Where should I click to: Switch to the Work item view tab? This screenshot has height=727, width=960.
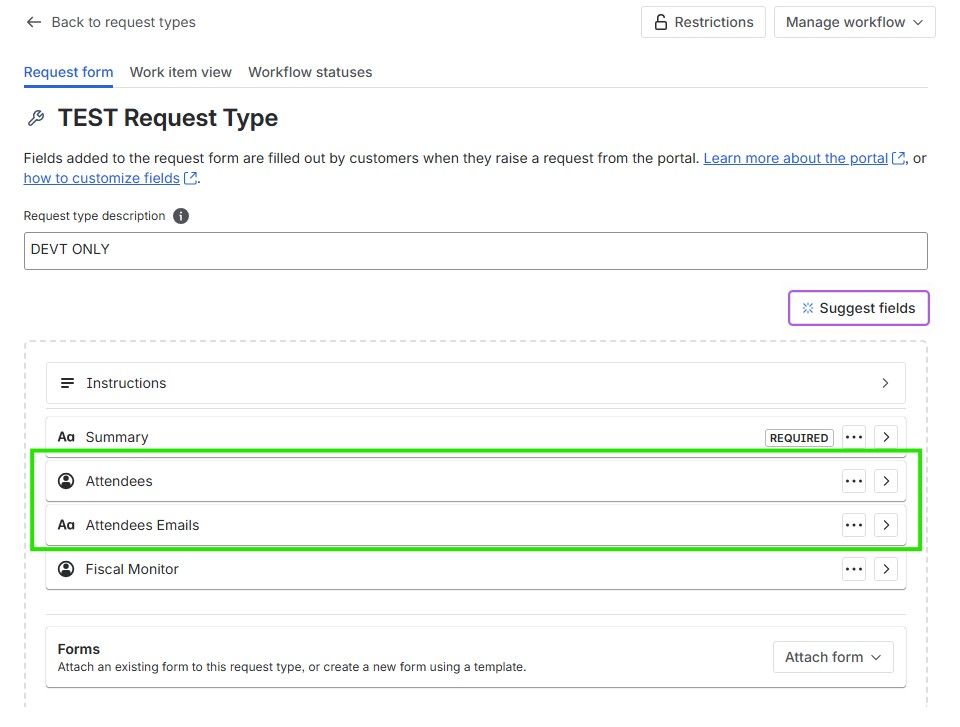(180, 72)
